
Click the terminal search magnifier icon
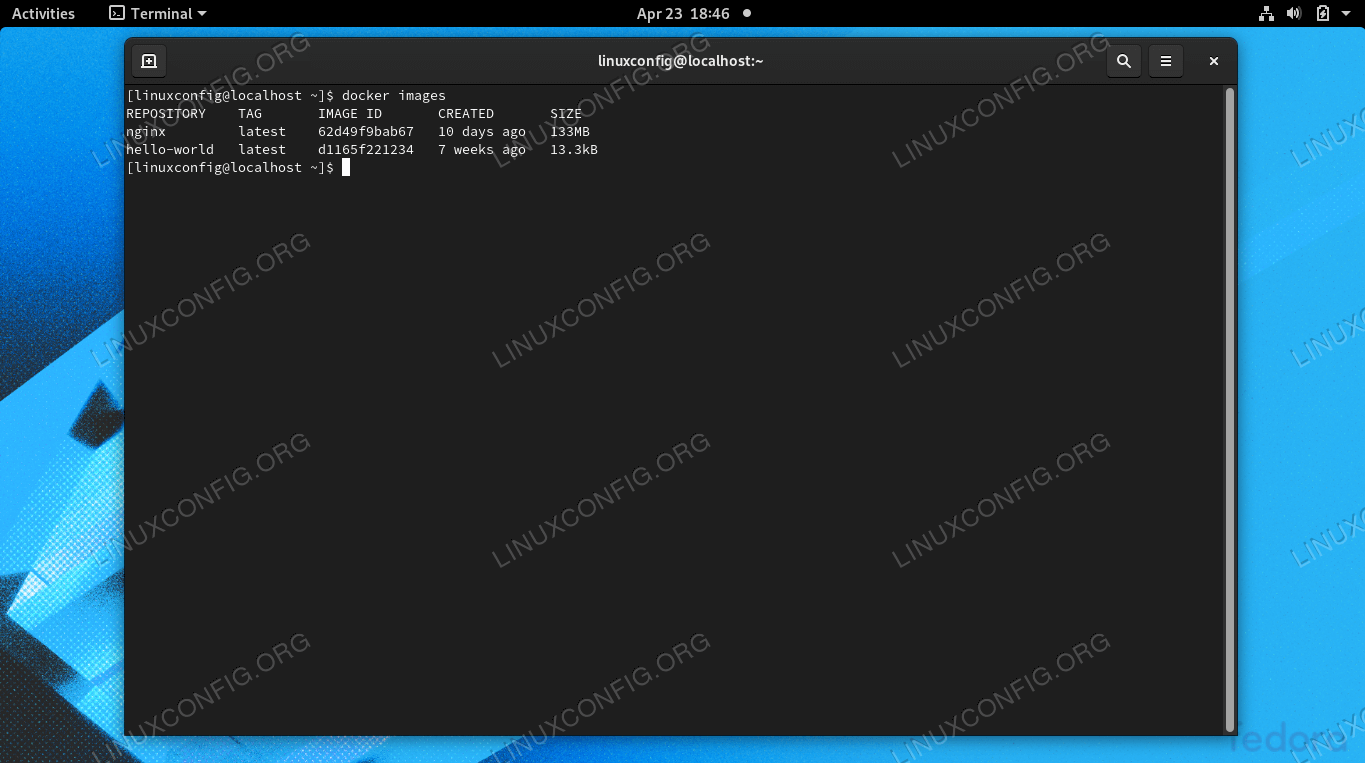tap(1124, 61)
